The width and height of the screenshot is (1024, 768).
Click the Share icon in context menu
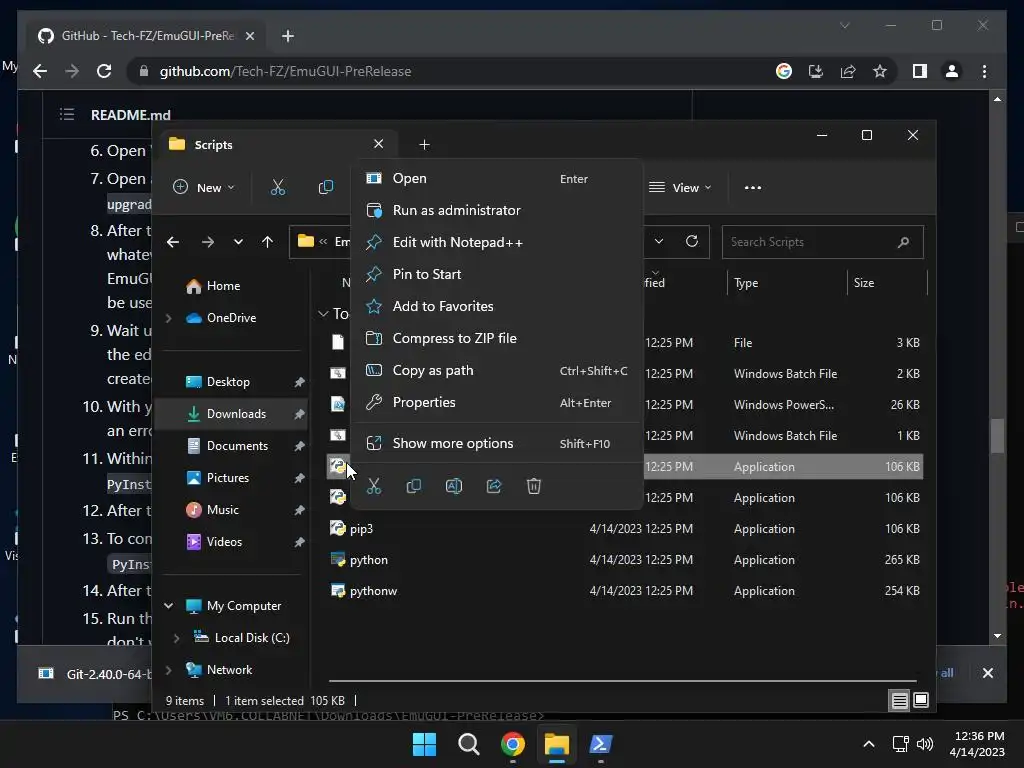(x=494, y=486)
